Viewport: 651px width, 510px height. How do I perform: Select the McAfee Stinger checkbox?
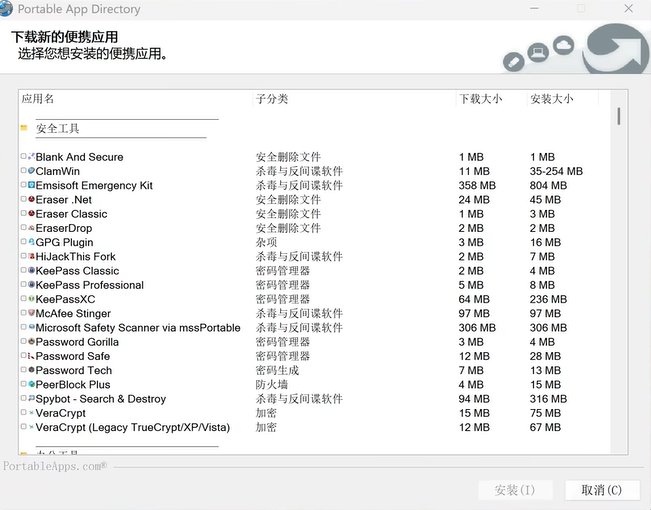point(24,312)
